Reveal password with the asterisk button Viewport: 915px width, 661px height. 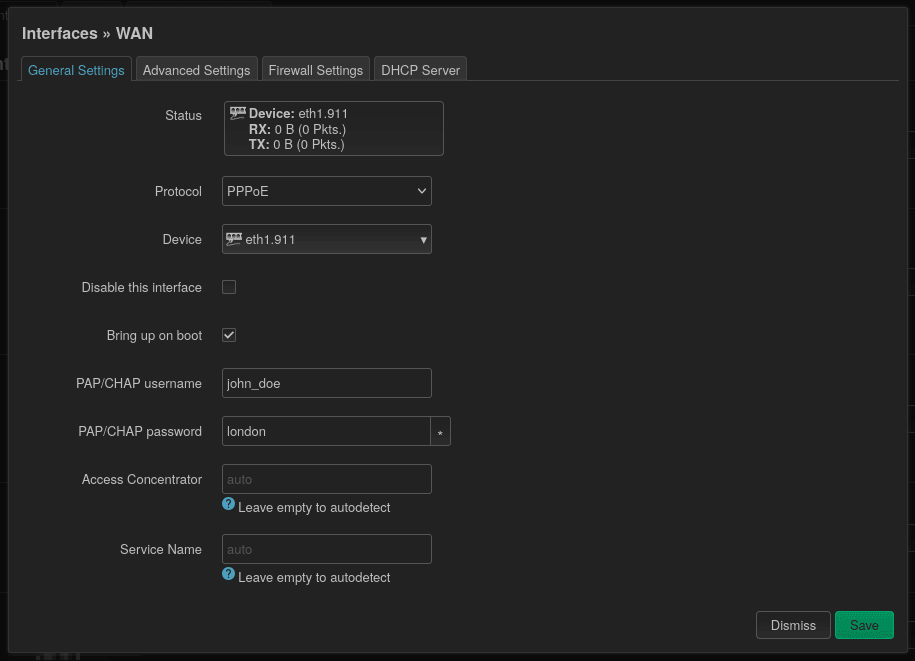441,432
